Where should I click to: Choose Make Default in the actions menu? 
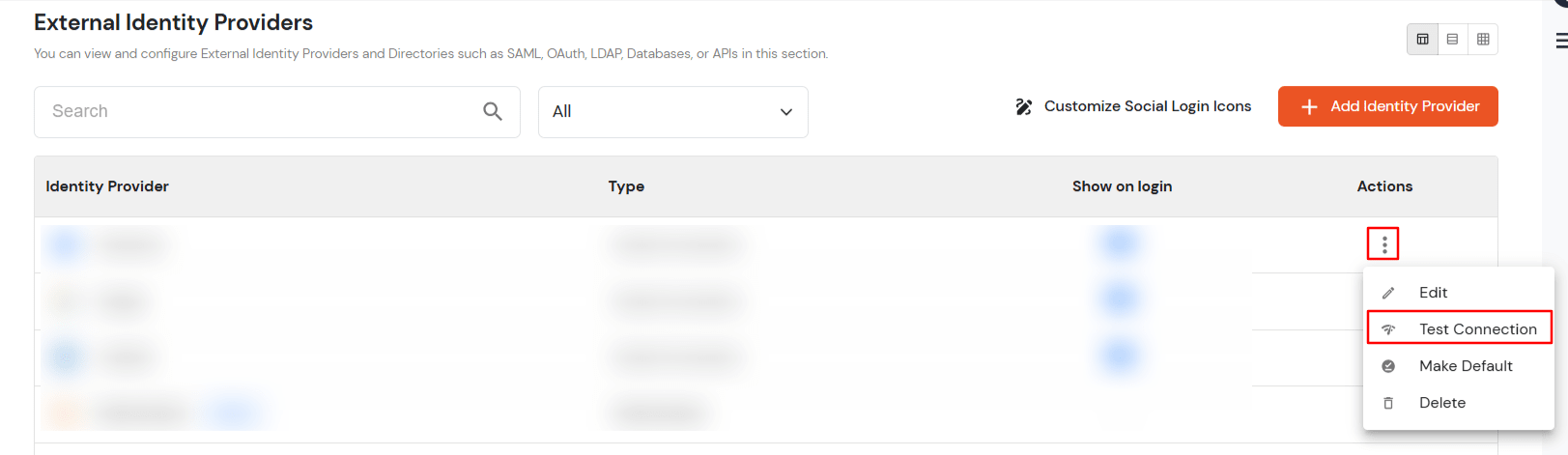tap(1465, 366)
